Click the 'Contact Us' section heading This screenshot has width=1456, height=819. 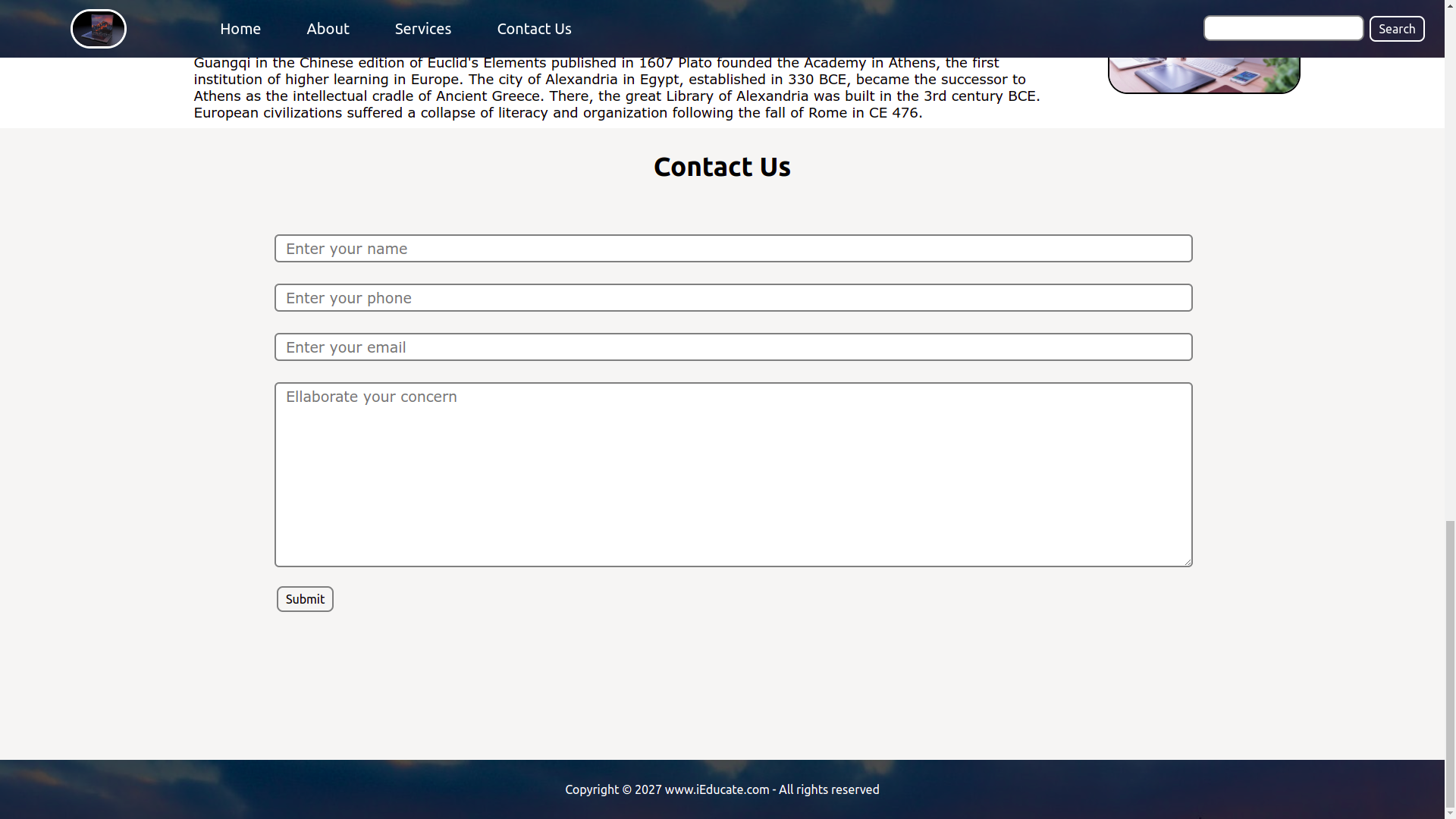[722, 167]
